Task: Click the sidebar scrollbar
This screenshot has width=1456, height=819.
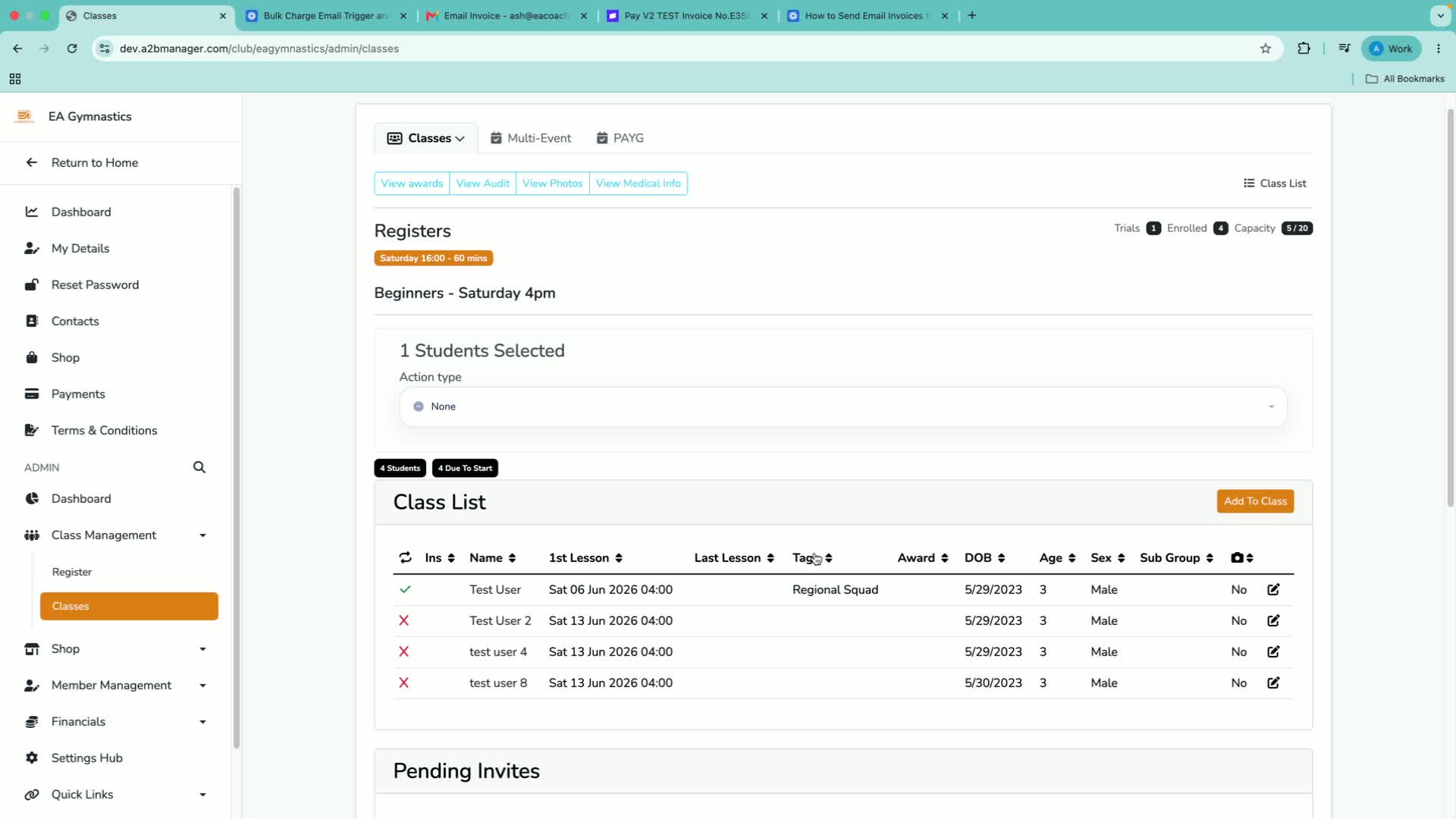Action: (236, 466)
